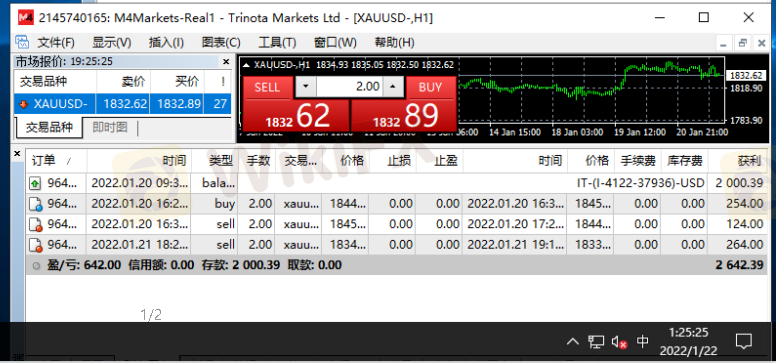Click the XAUUSD down-arrow symbol icon

pyautogui.click(x=23, y=104)
